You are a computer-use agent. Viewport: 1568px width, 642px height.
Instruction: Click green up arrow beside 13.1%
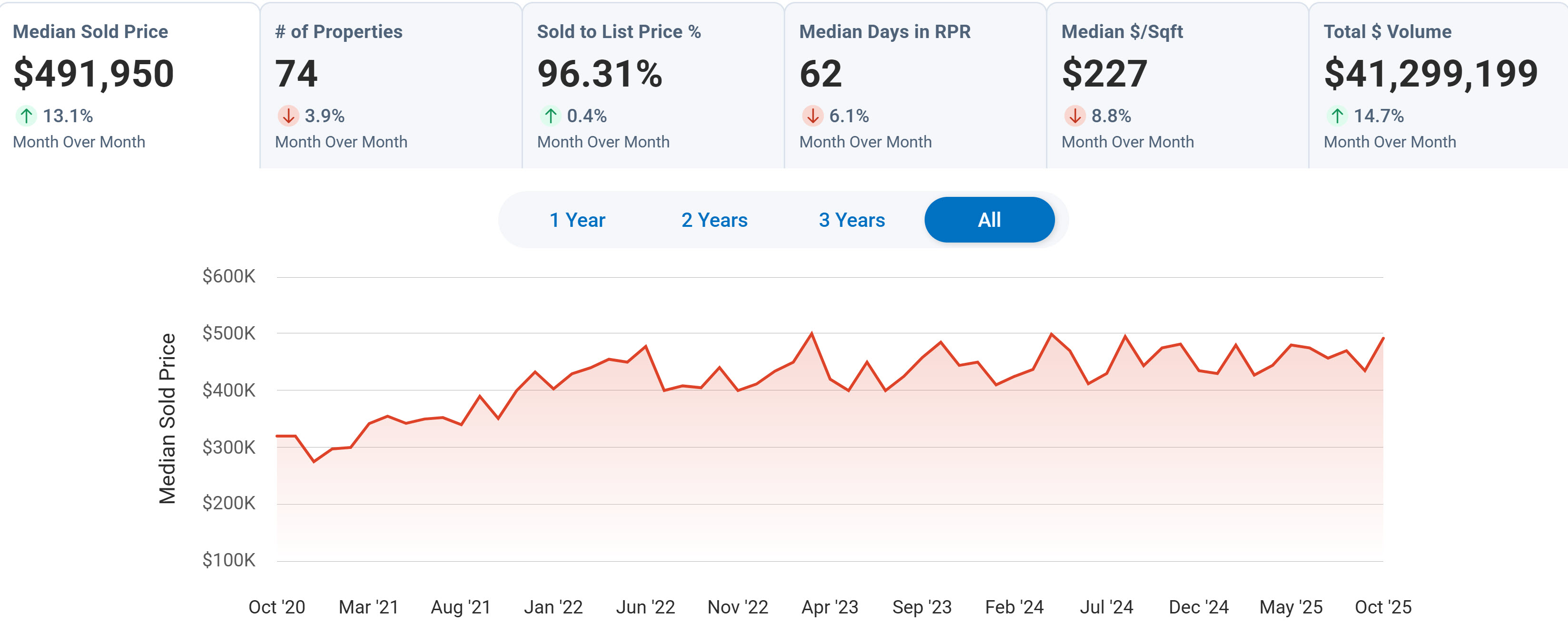click(26, 116)
